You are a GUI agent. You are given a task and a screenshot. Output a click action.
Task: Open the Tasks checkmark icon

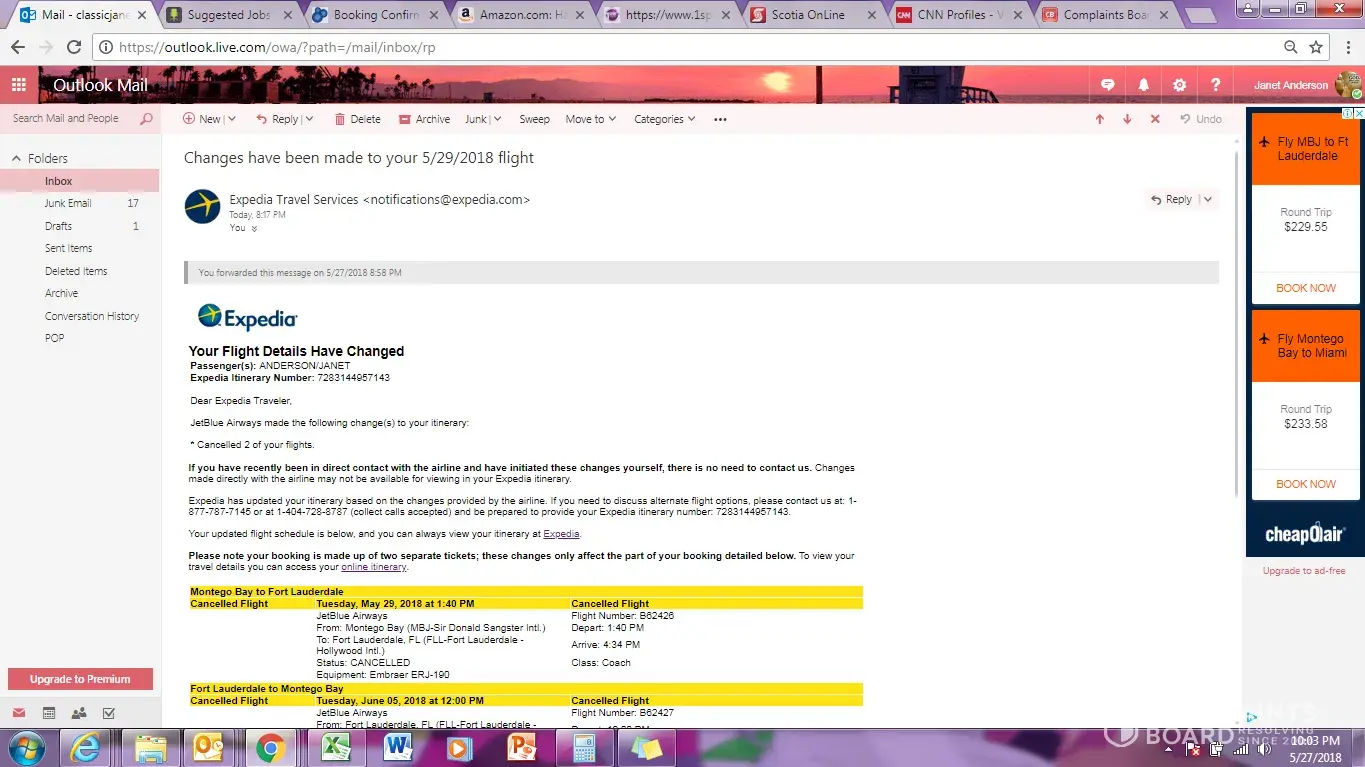(109, 713)
